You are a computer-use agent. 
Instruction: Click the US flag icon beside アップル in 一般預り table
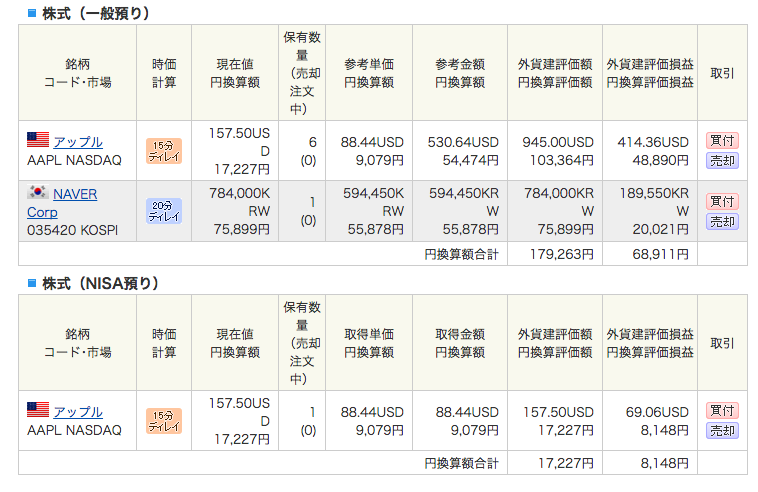pyautogui.click(x=38, y=140)
